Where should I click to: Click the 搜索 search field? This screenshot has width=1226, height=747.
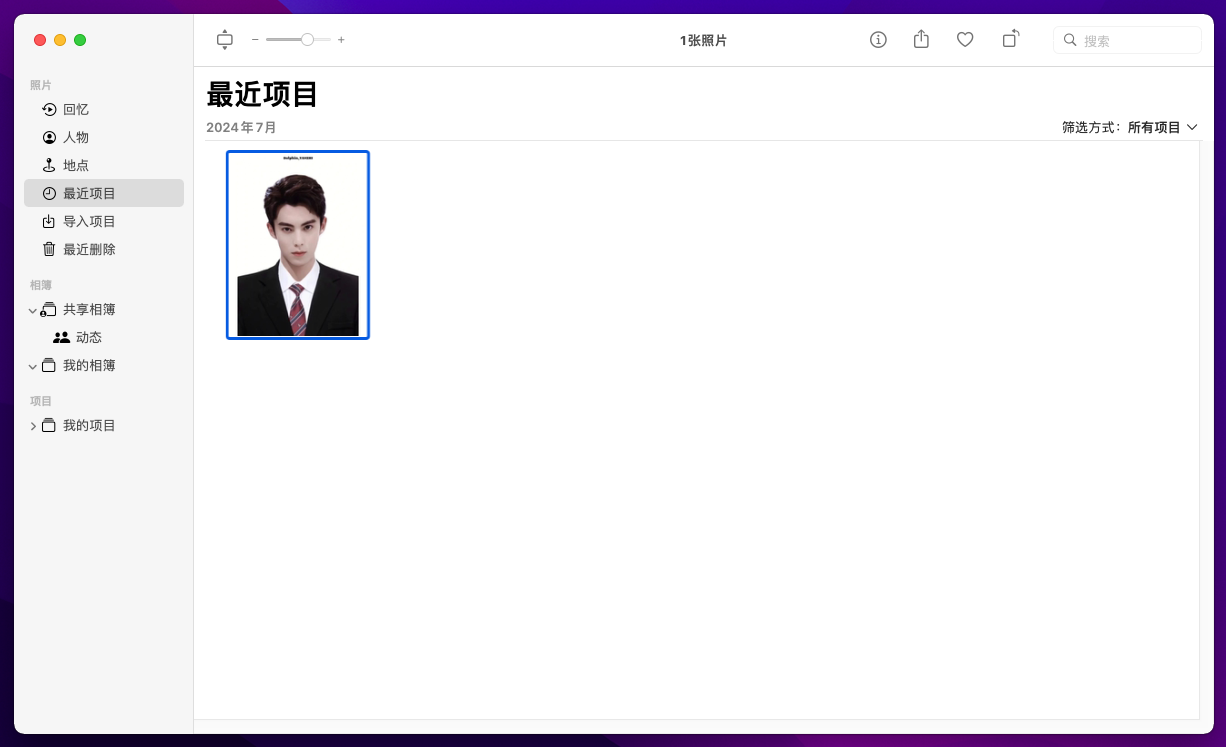click(x=1135, y=41)
